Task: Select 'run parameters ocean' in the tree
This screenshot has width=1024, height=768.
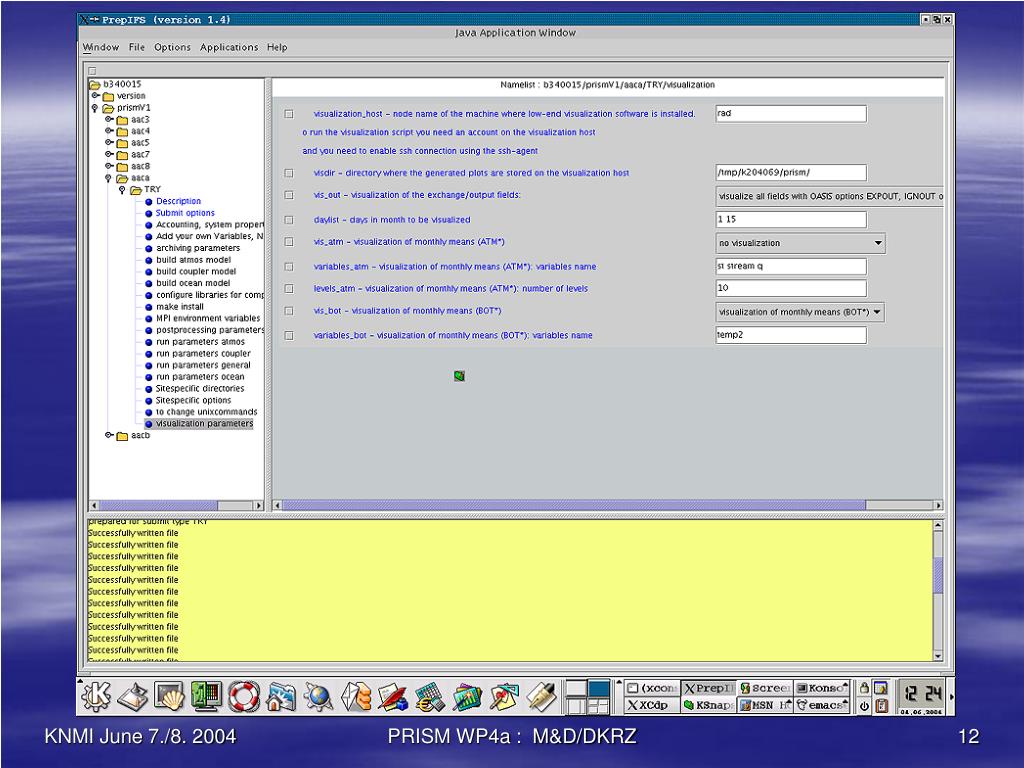Action: pyautogui.click(x=200, y=377)
